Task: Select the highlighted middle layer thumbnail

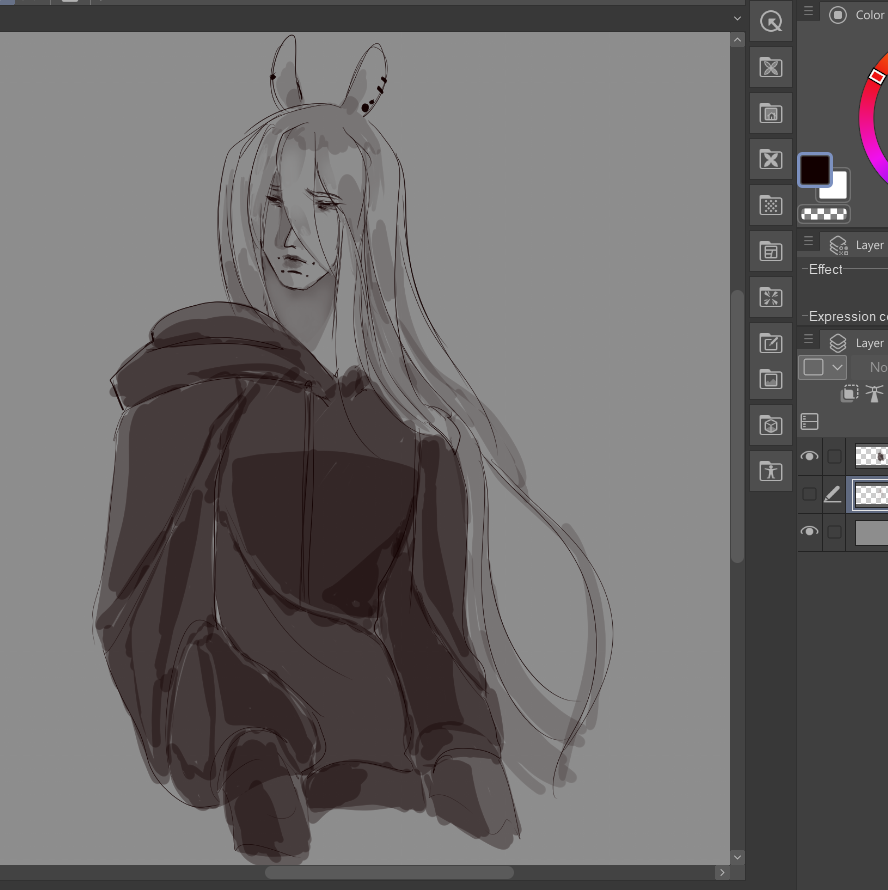Action: tap(872, 494)
